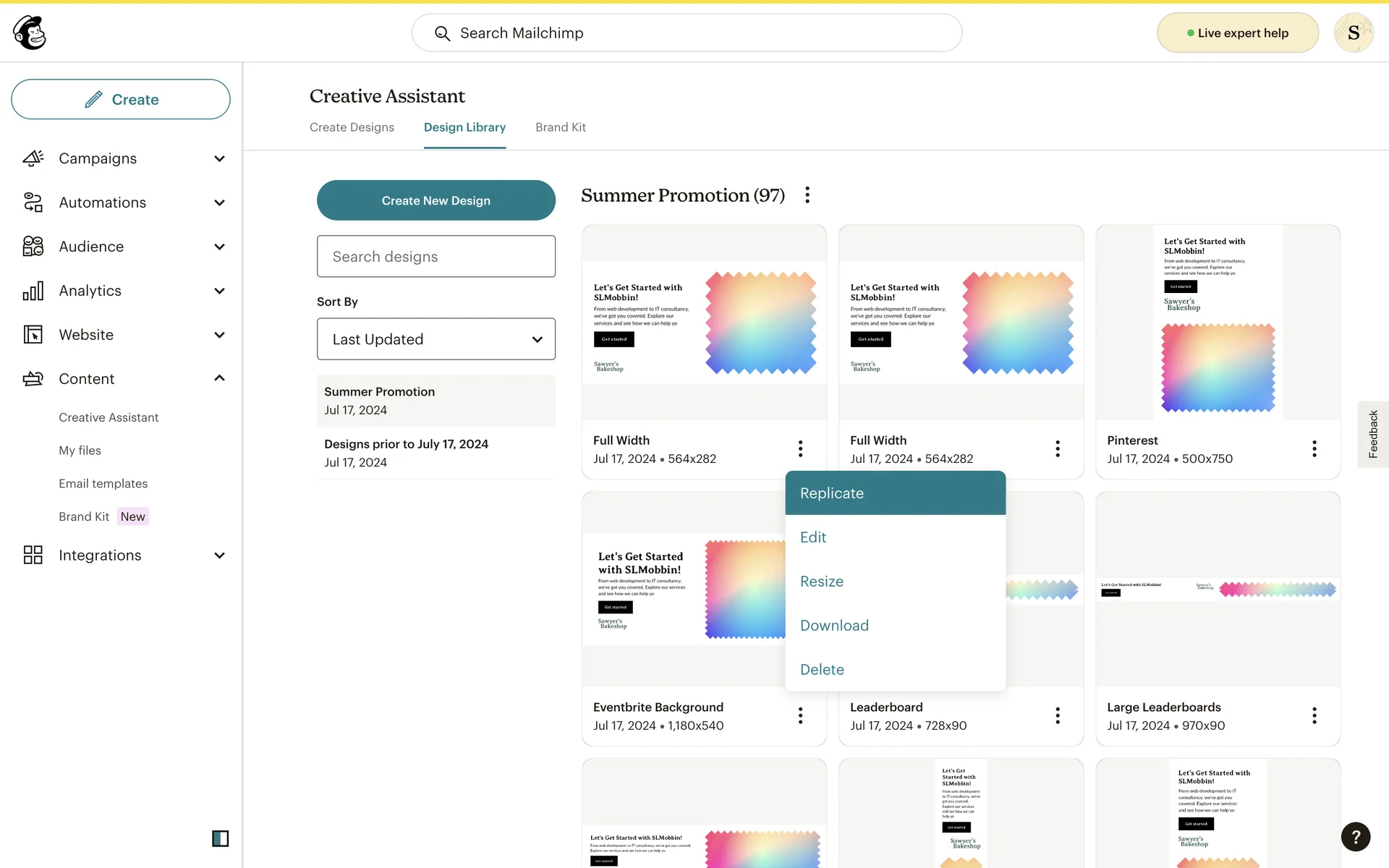Open Email templates sidebar link
This screenshot has height=868, width=1389.
(103, 483)
